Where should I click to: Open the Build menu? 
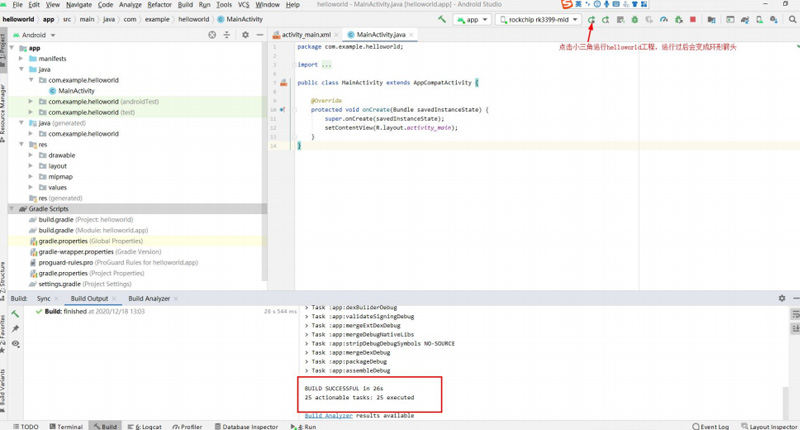(185, 5)
